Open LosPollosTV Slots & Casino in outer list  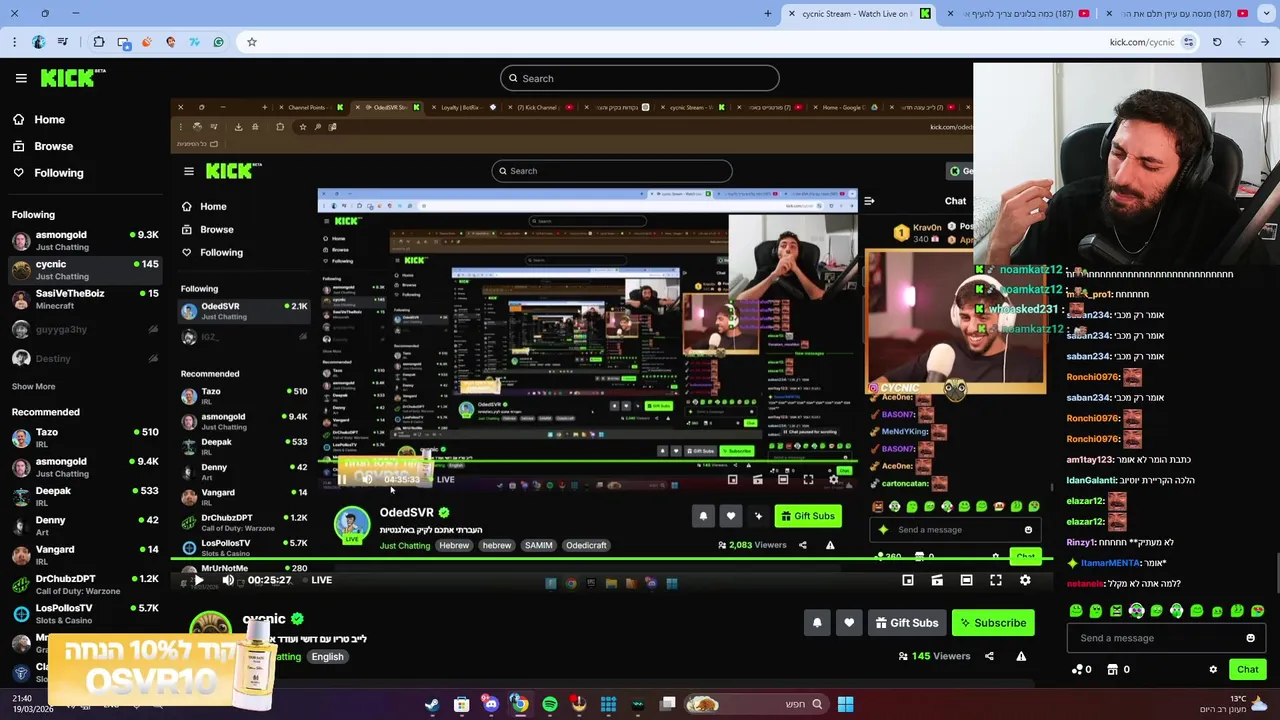click(85, 614)
